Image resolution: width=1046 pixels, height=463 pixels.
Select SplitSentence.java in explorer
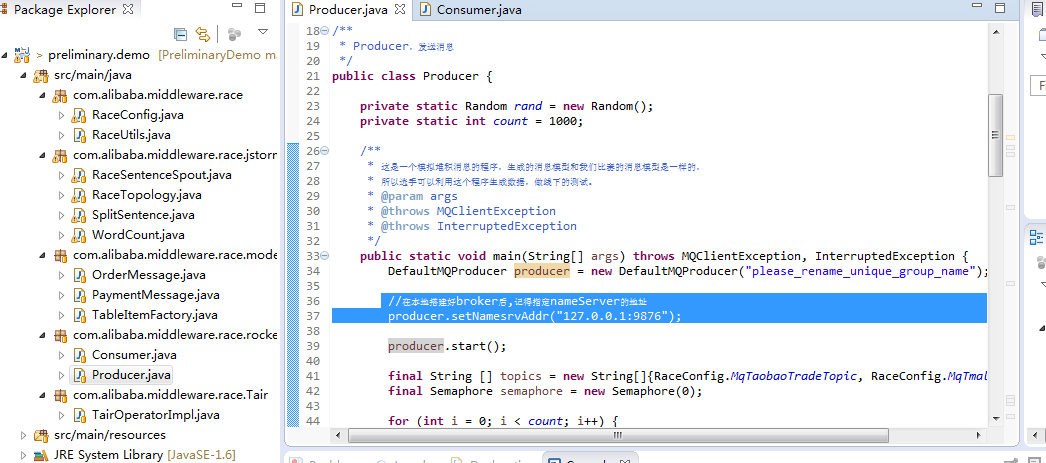pos(143,215)
